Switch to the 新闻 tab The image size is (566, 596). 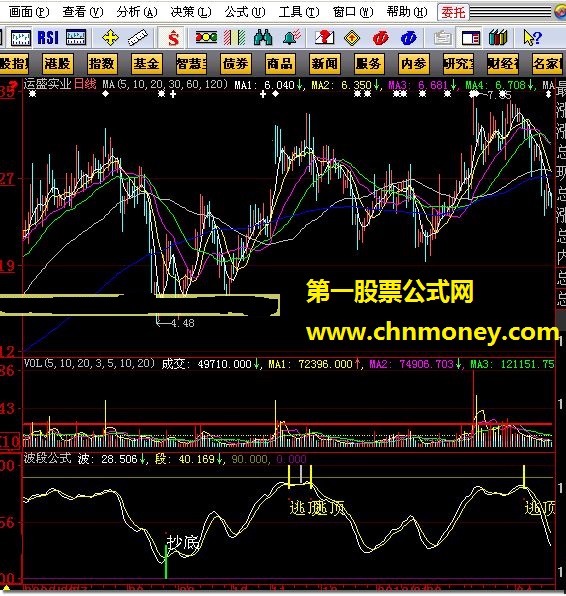[x=324, y=63]
